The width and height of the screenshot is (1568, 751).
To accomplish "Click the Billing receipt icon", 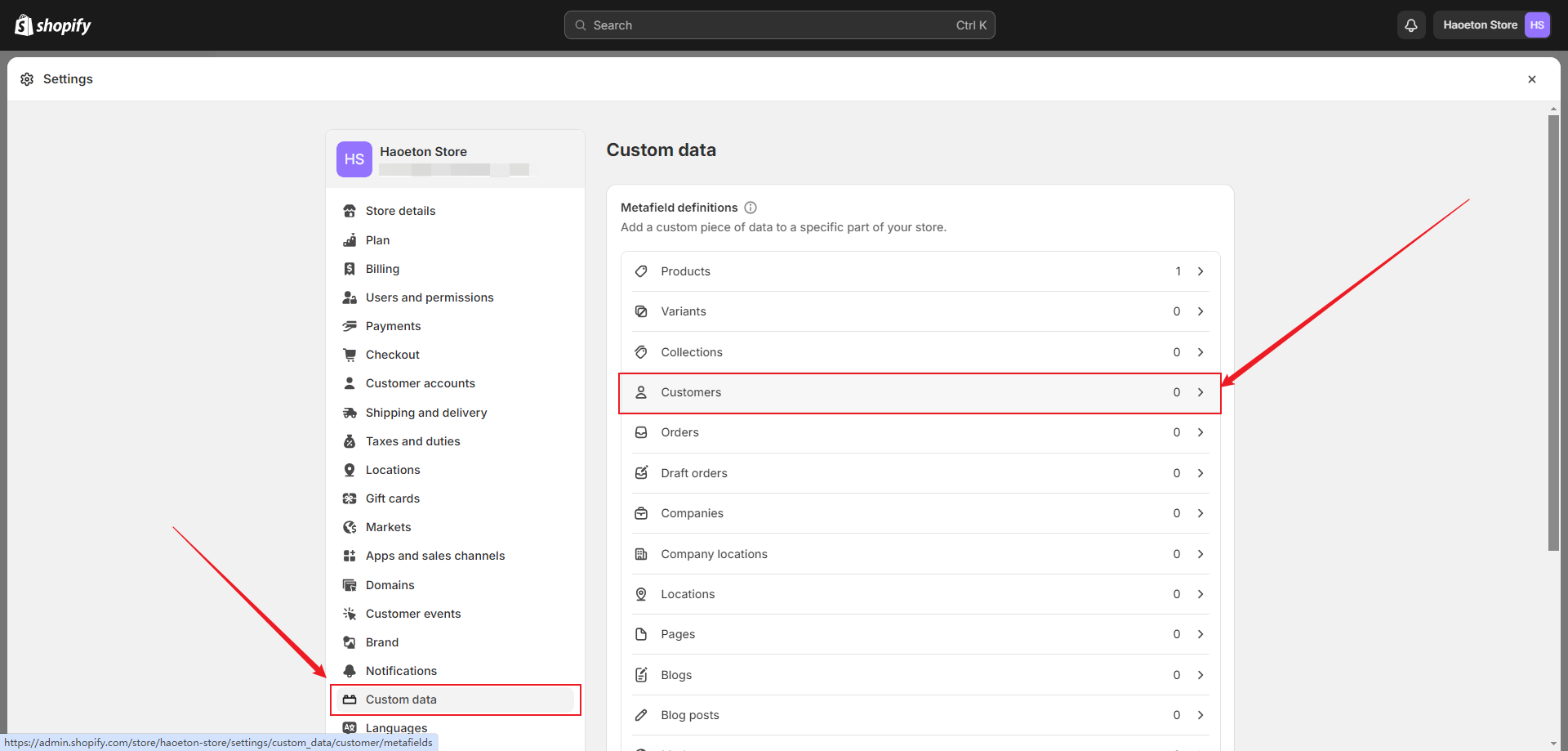I will click(350, 269).
